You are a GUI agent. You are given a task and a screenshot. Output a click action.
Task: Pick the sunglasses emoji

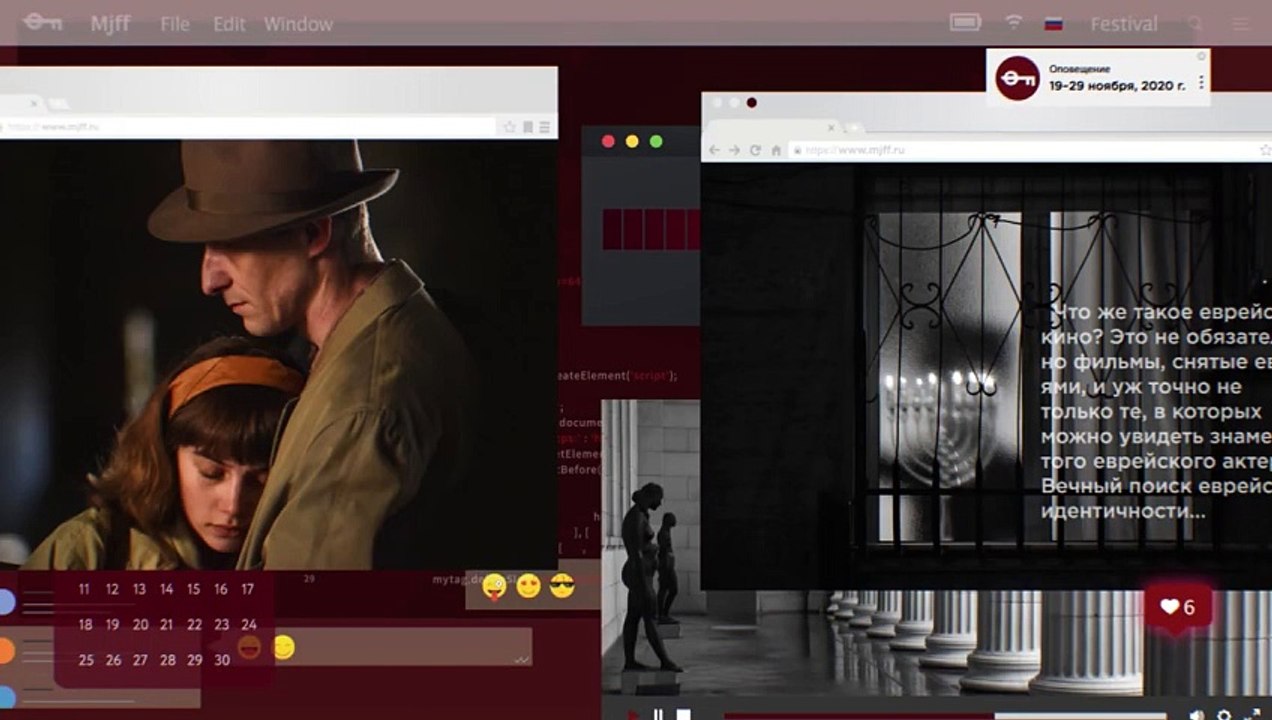[562, 586]
